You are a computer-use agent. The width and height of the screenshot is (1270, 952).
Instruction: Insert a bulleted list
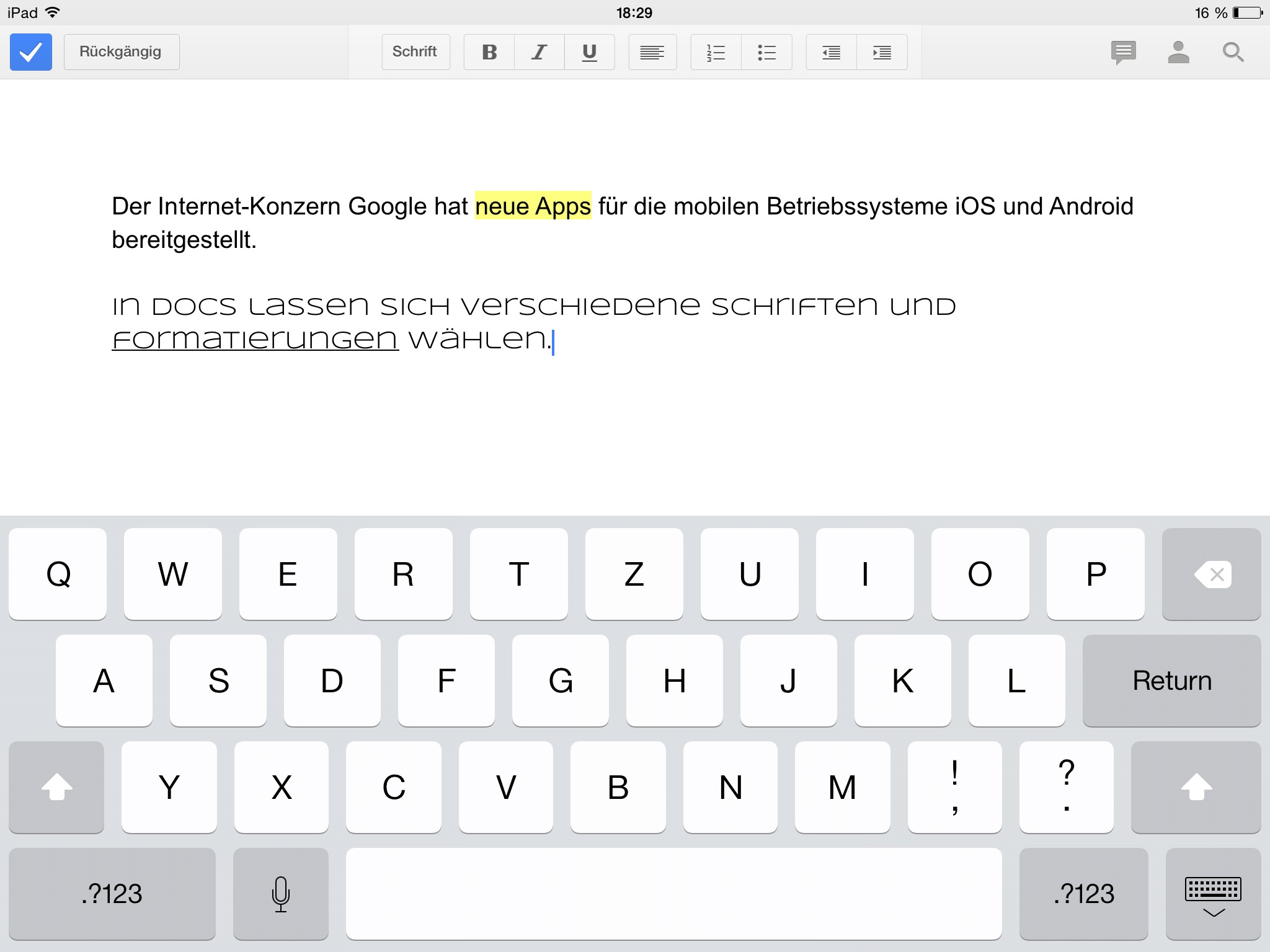(x=767, y=52)
